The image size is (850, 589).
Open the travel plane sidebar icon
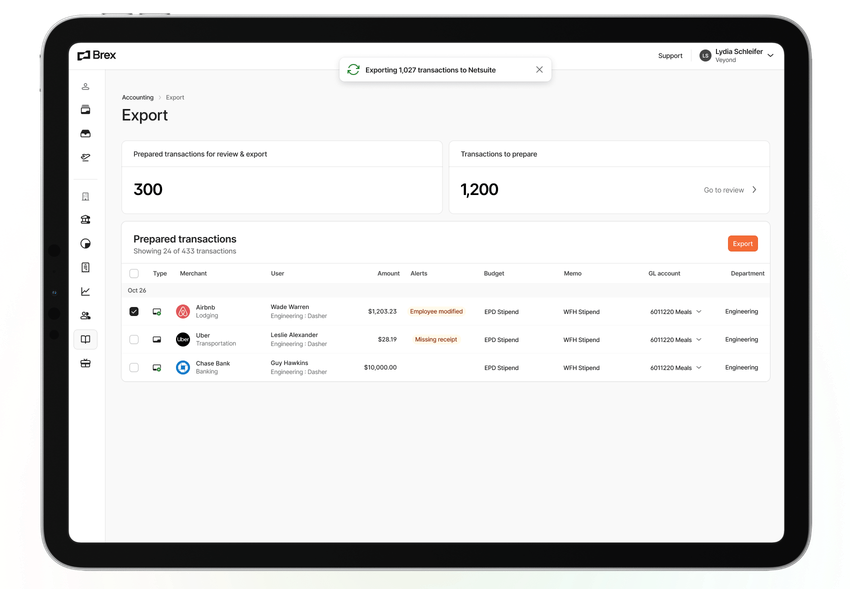coord(85,158)
